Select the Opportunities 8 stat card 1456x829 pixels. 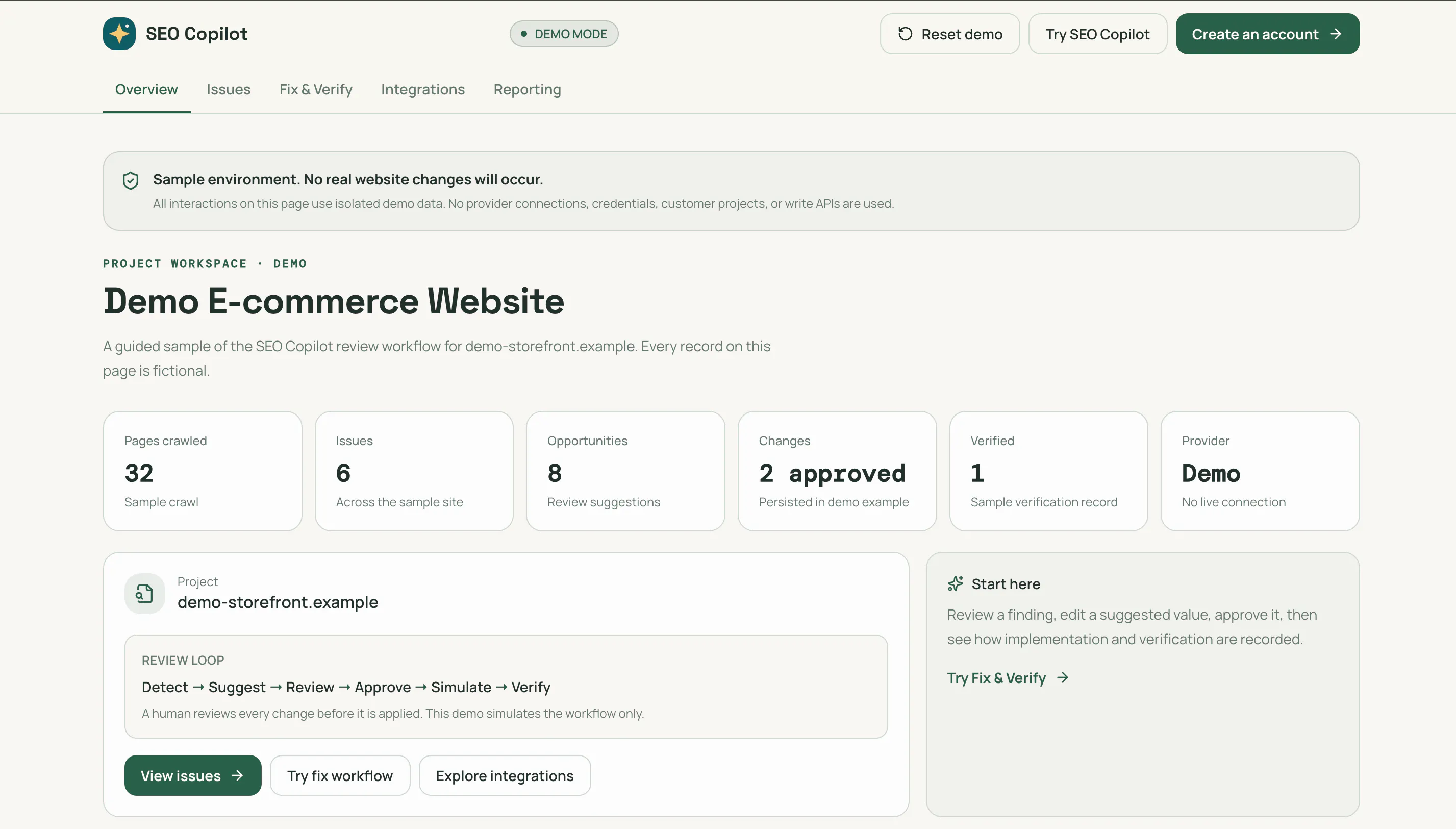(625, 471)
